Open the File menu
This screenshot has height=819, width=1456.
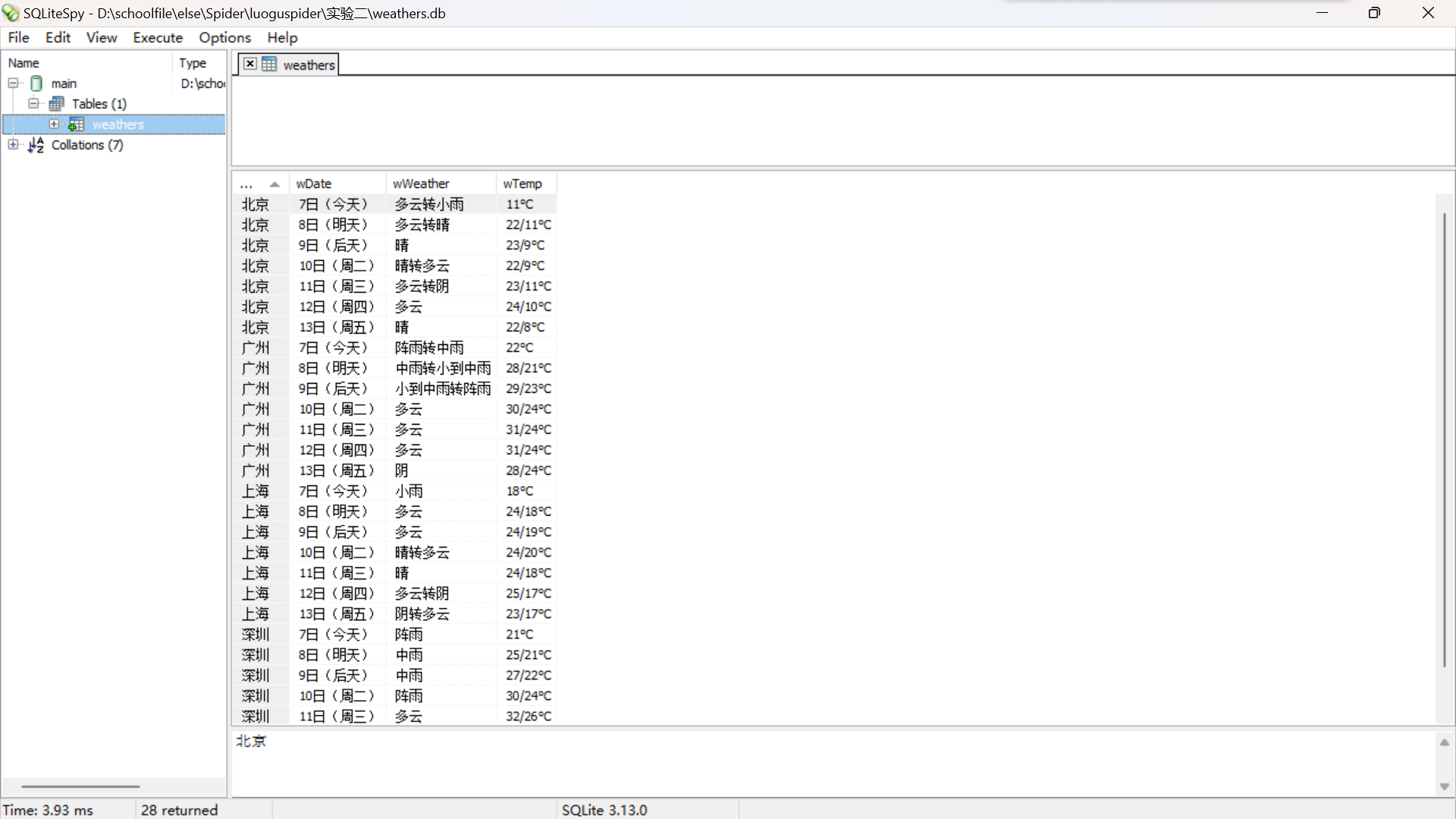[x=18, y=38]
